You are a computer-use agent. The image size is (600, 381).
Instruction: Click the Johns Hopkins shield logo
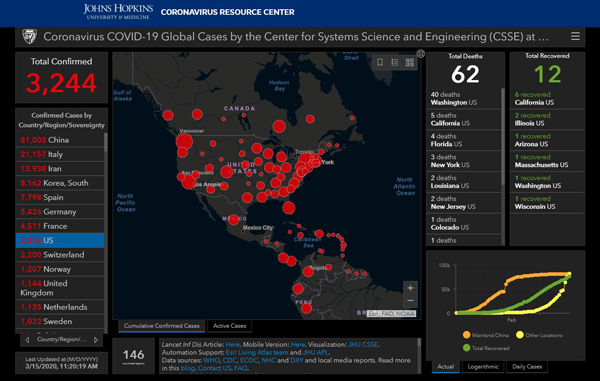[29, 37]
